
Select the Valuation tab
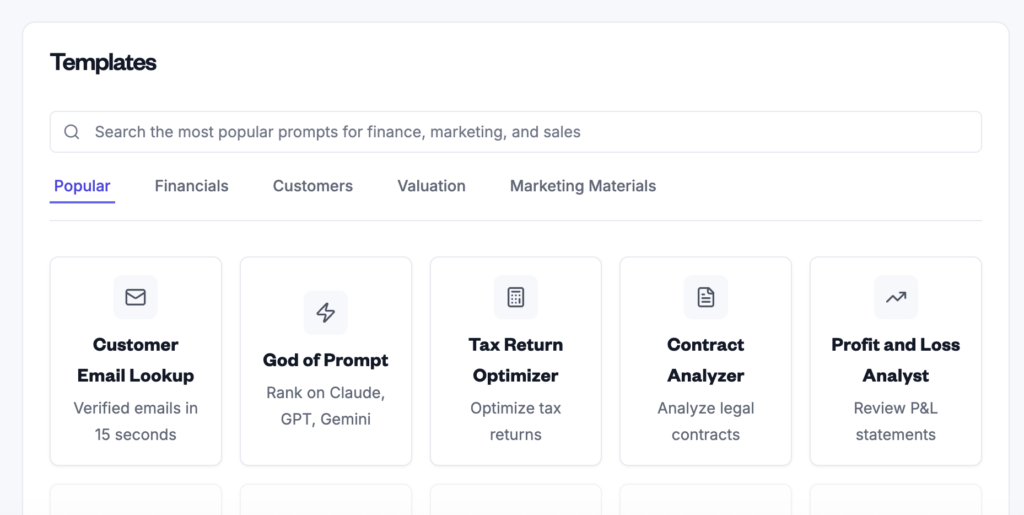[432, 186]
